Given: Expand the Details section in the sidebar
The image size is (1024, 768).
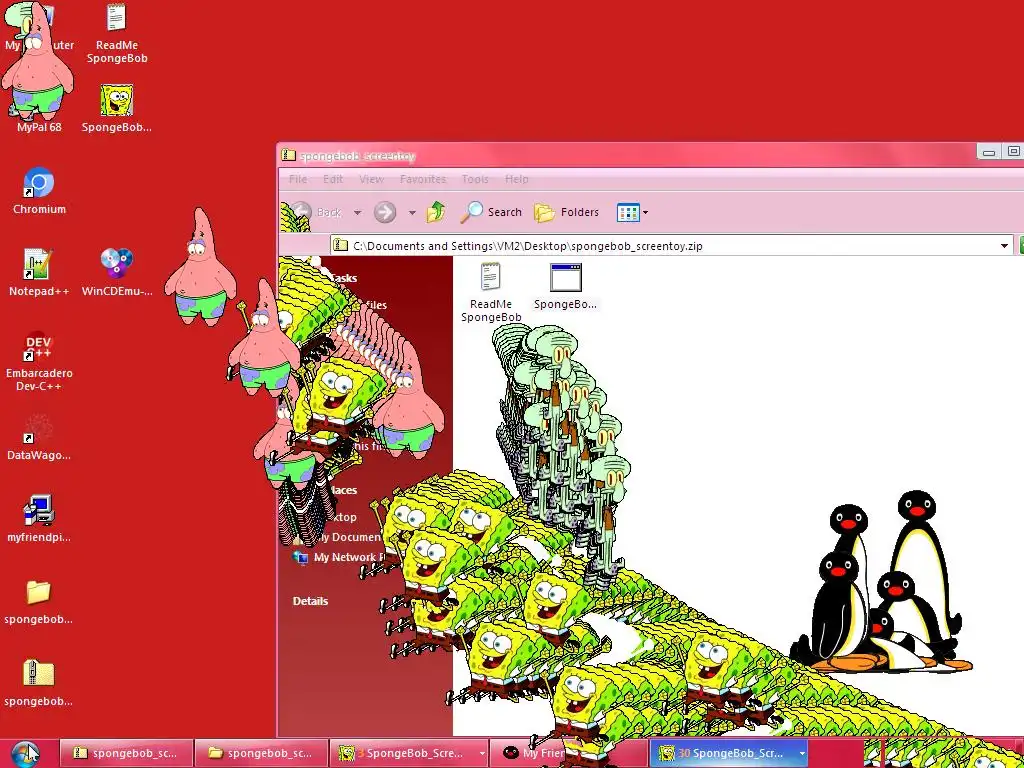Looking at the screenshot, I should [x=310, y=601].
